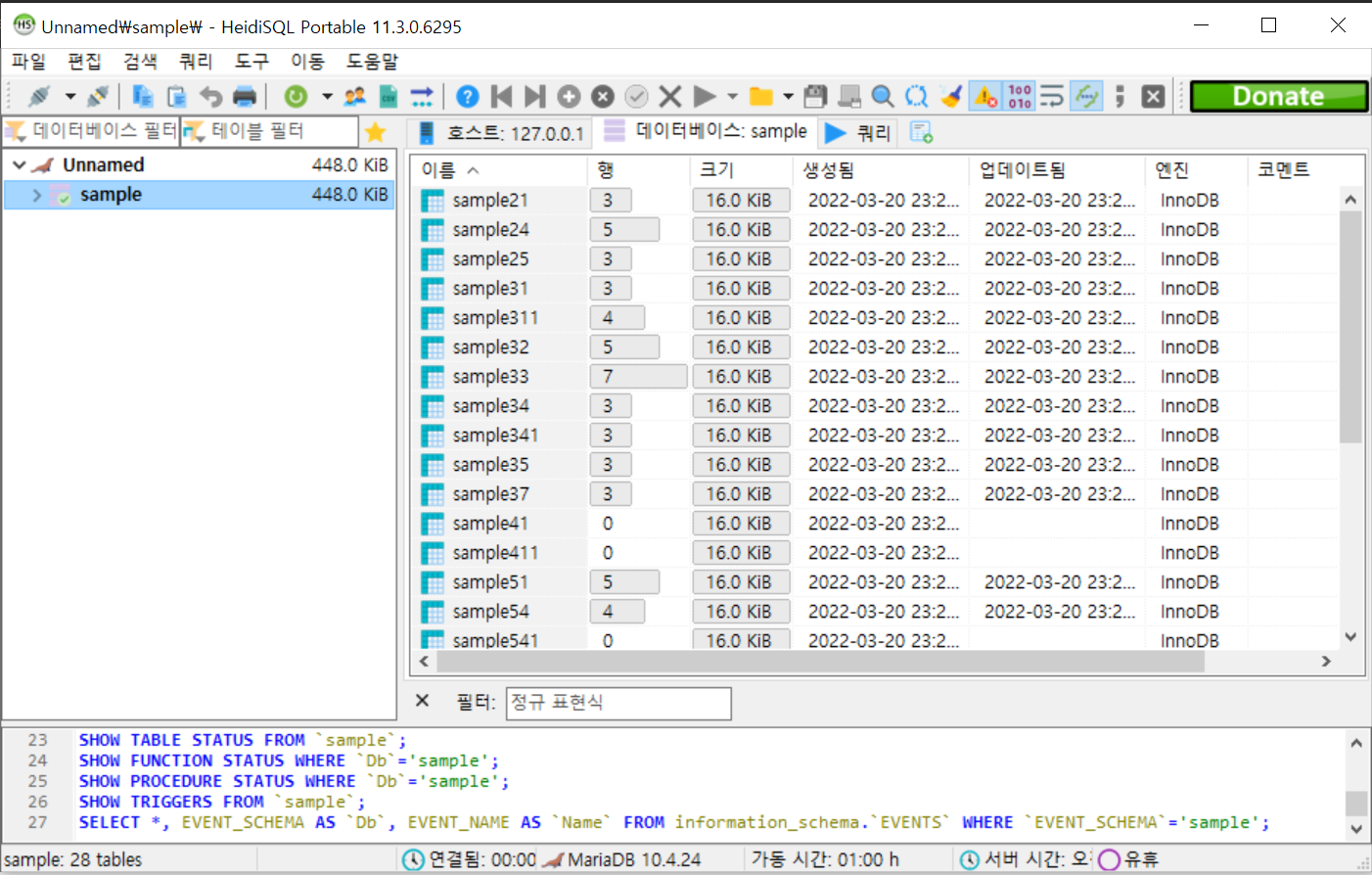Viewport: 1372px width, 875px height.
Task: Click the broom reformat SQL icon
Action: (x=951, y=96)
